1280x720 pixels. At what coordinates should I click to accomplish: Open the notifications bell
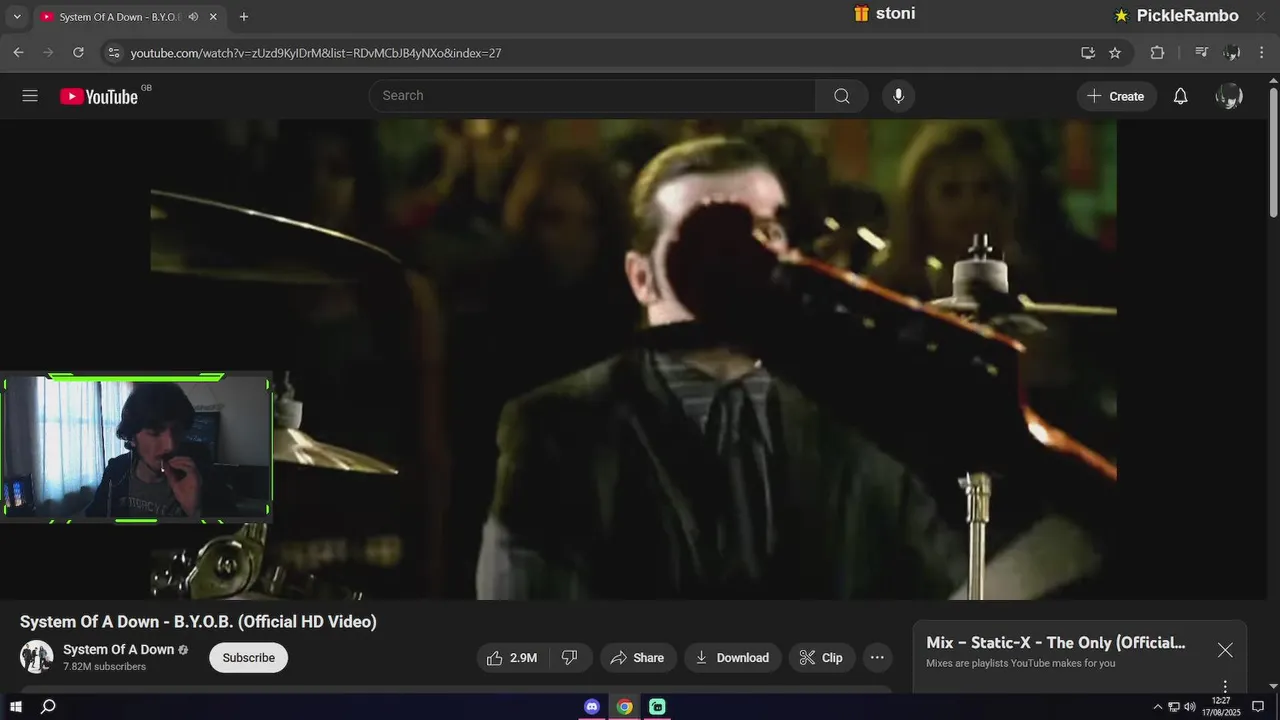tap(1180, 96)
